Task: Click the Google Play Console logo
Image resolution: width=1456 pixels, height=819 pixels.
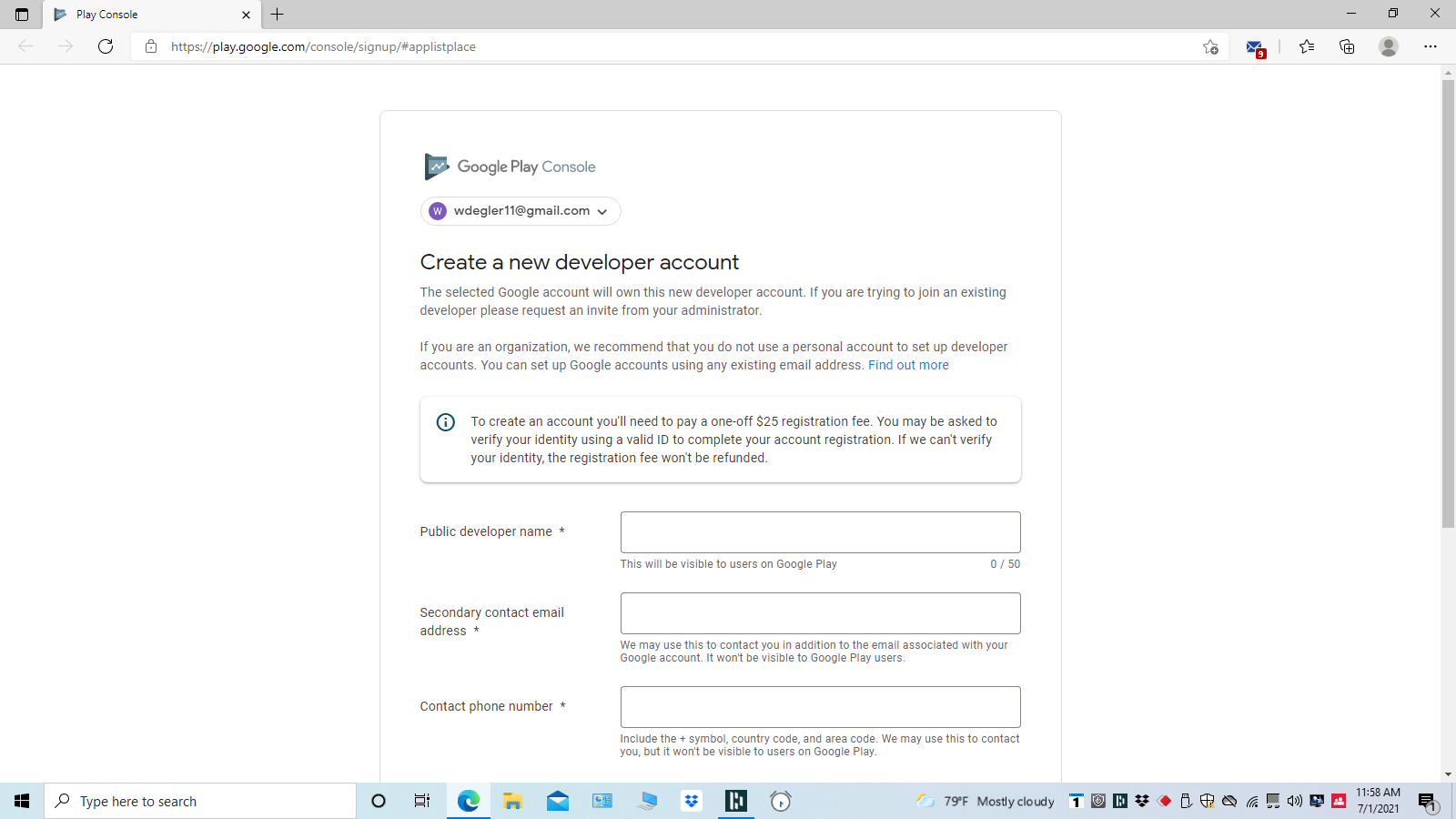Action: click(511, 167)
